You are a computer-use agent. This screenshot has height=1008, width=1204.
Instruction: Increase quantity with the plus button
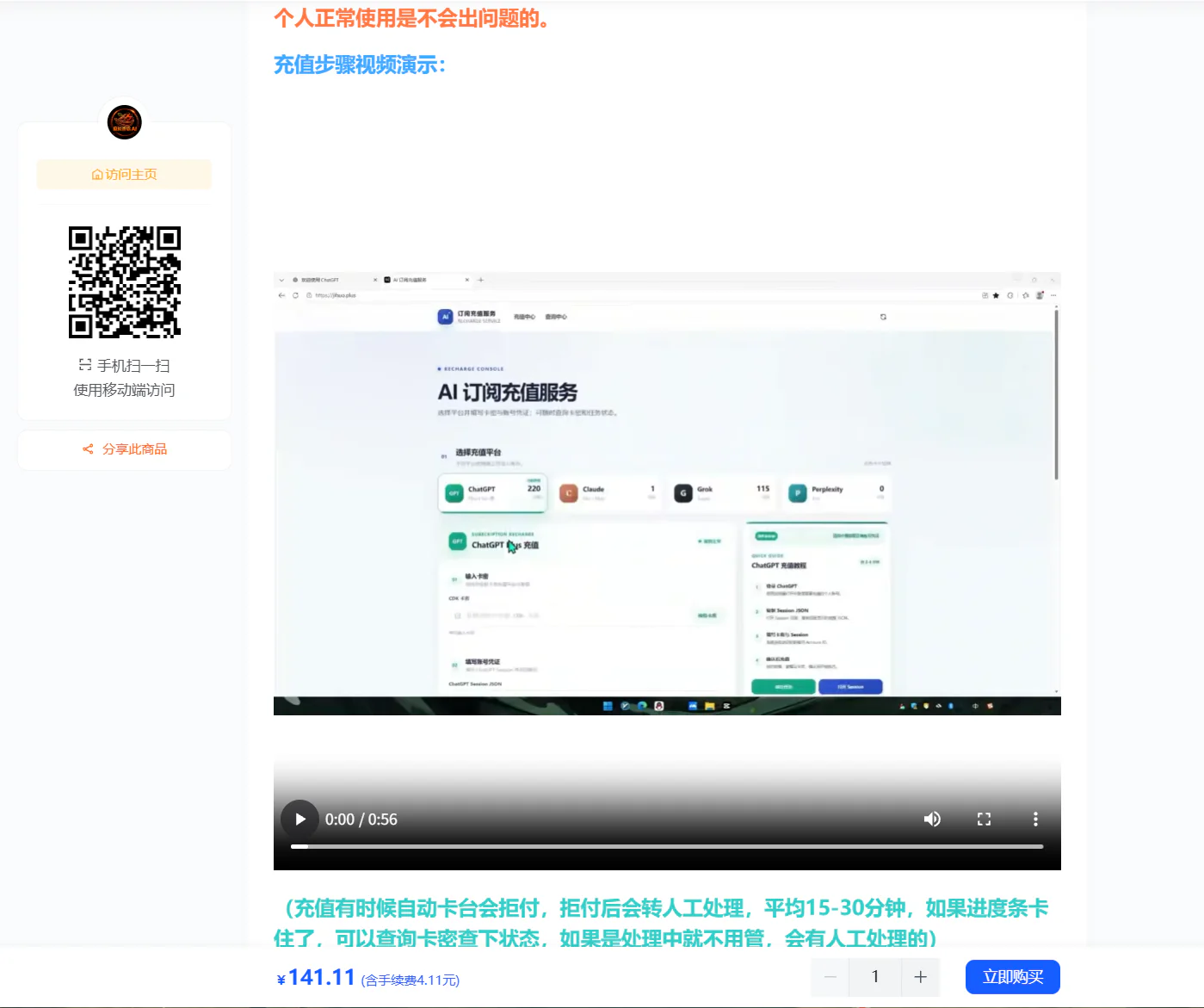[x=920, y=977]
